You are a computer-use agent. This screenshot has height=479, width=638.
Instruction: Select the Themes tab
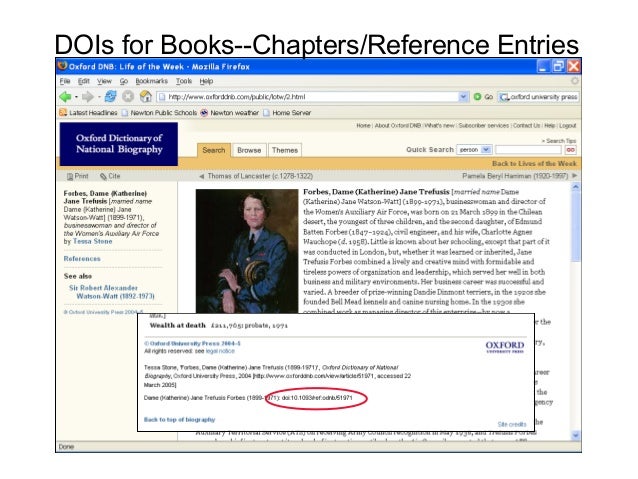[x=285, y=150]
